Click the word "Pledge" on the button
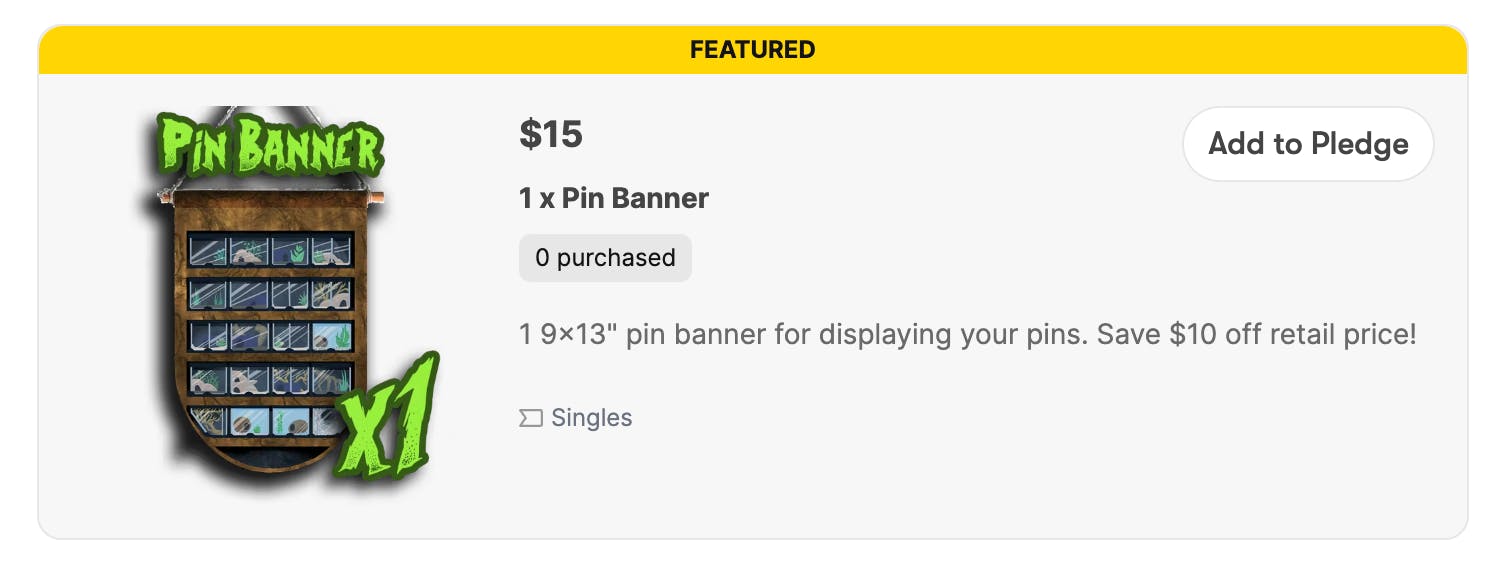The height and width of the screenshot is (564, 1508). pos(1361,144)
